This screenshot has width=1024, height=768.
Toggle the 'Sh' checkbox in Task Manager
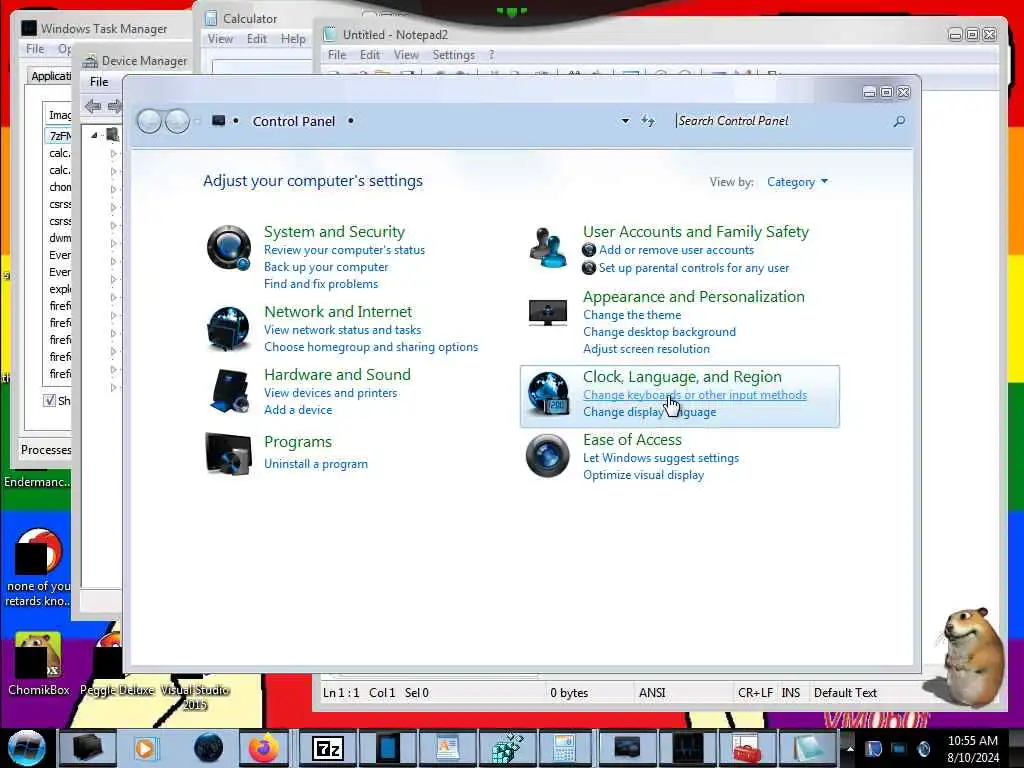(50, 400)
